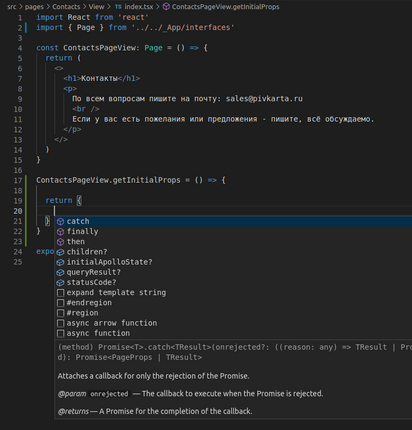Screen dimensions: 412x430
Task: Click the initialApolloState? property icon
Action: (x=60, y=262)
